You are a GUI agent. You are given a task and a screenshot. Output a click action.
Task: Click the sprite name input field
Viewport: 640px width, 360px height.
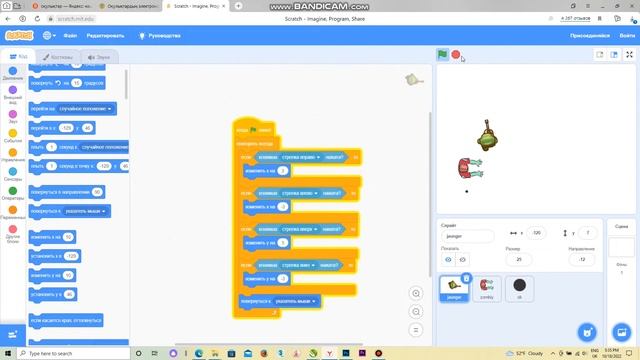pyautogui.click(x=467, y=236)
